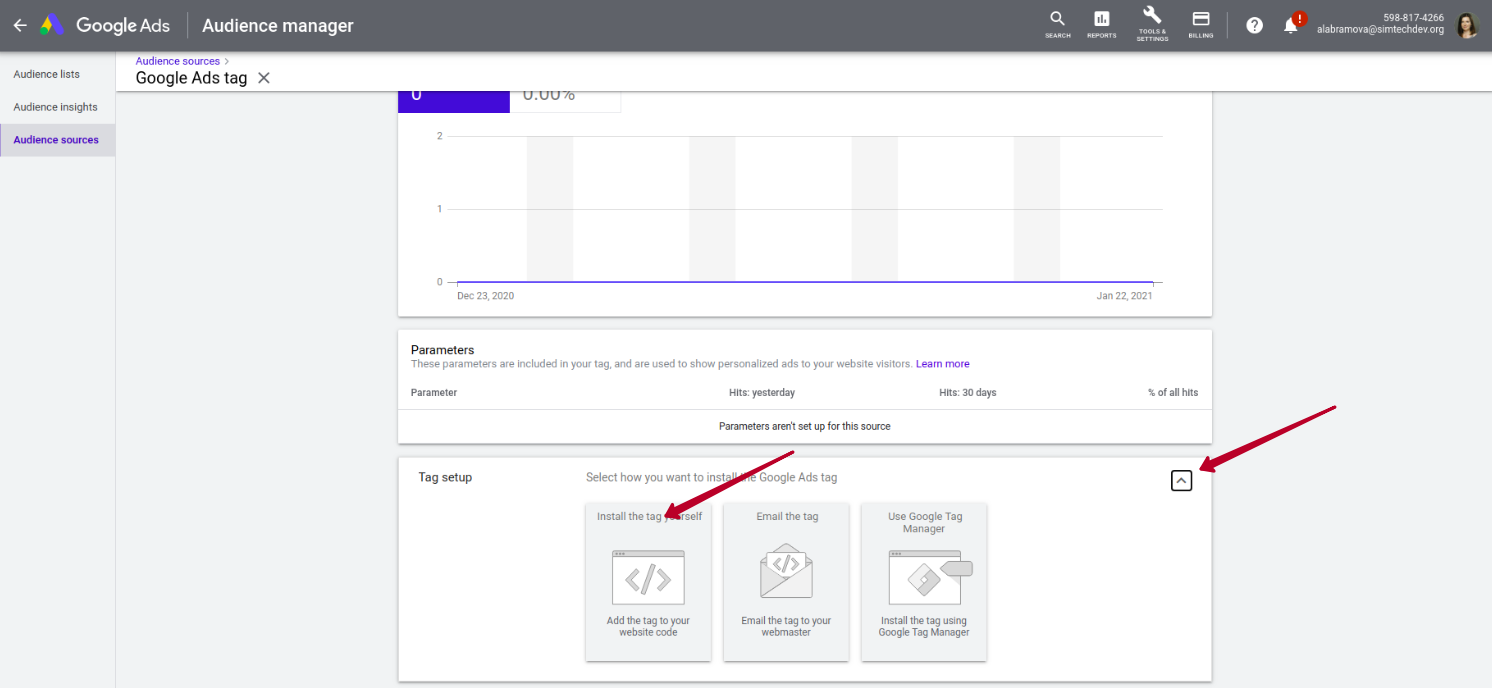This screenshot has width=1492, height=688.
Task: Click the website code bracket icon
Action: pos(648,577)
